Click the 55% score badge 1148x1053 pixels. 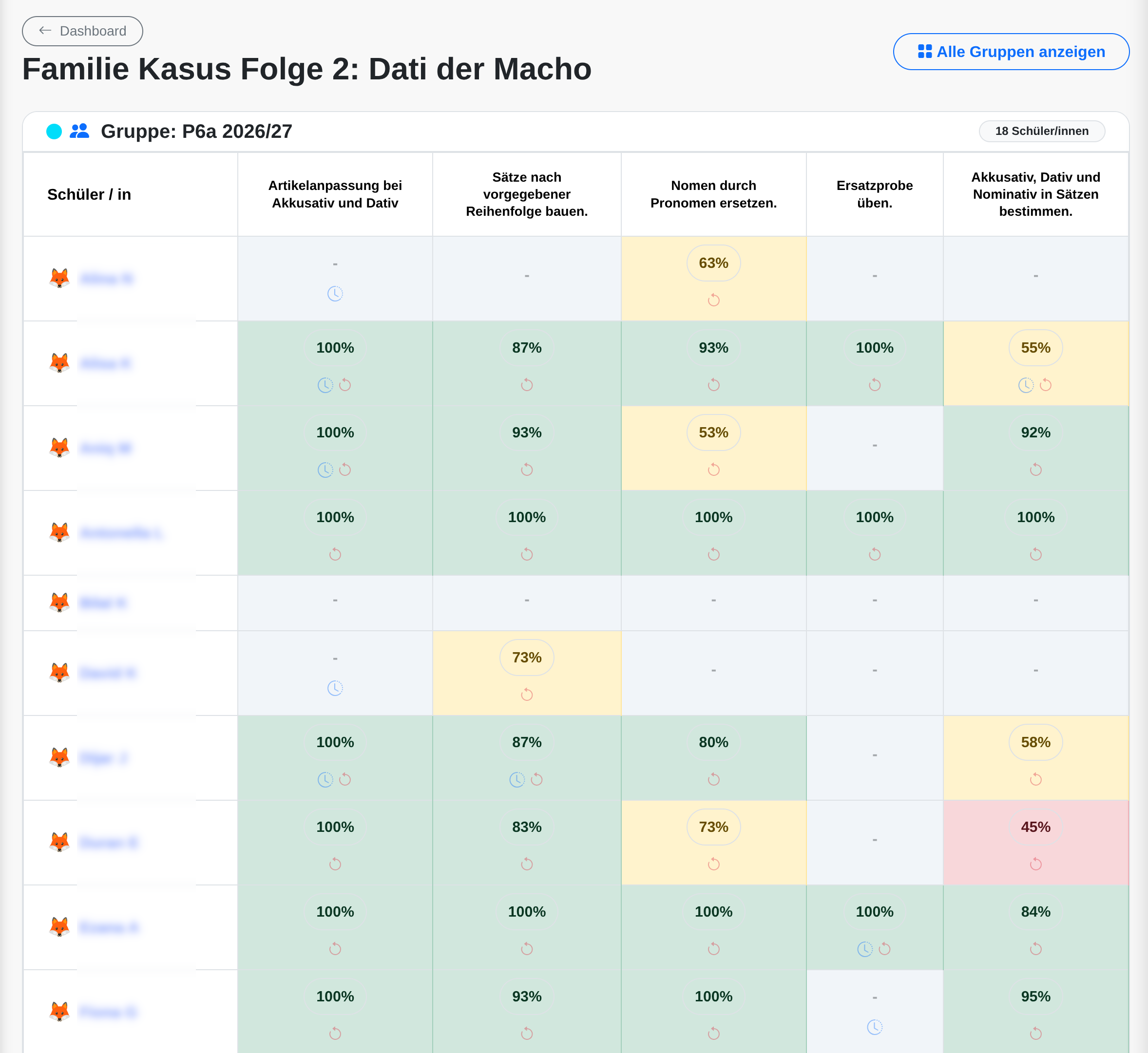coord(1036,348)
